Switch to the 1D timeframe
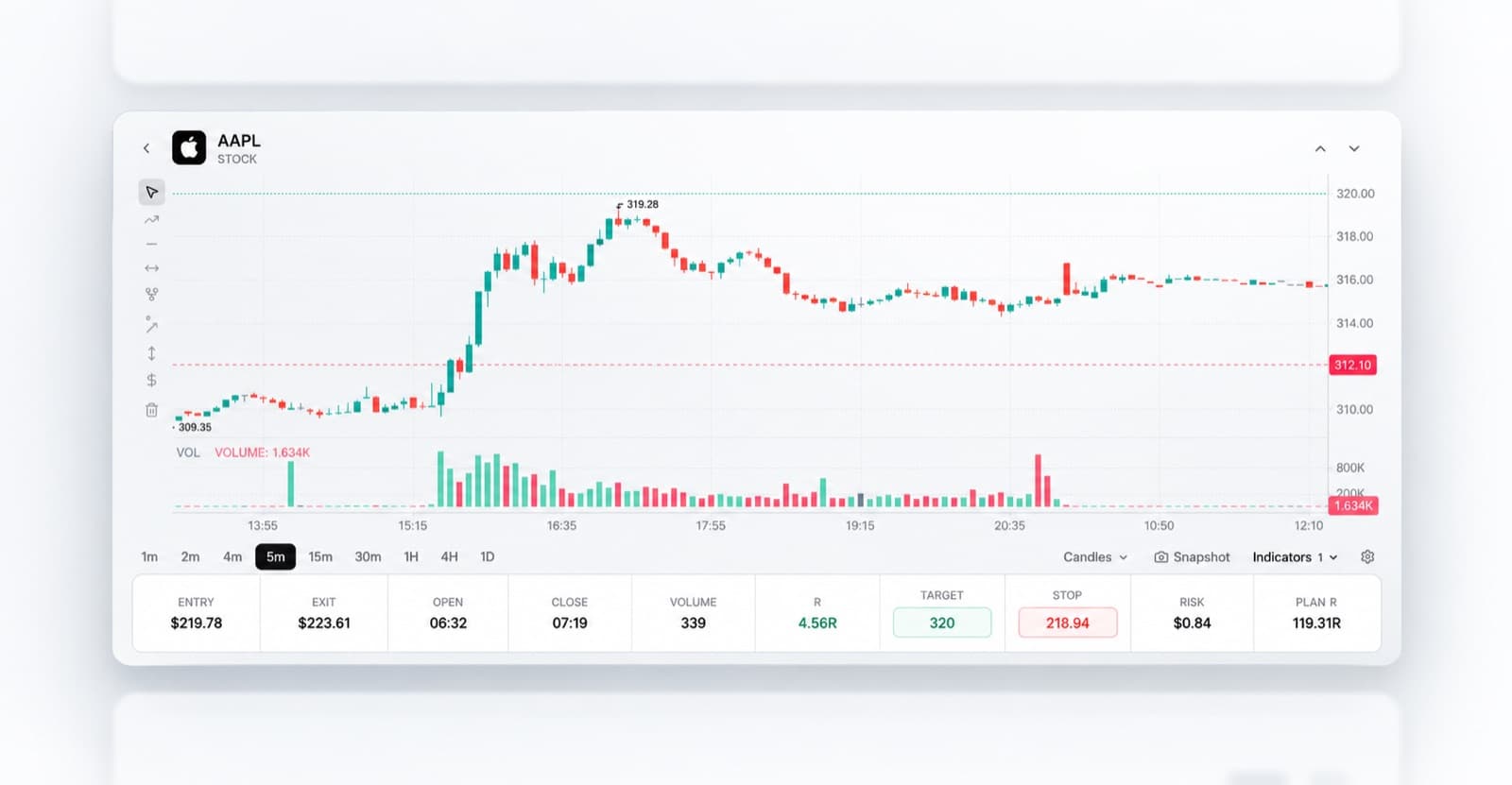Image resolution: width=1512 pixels, height=785 pixels. coord(488,557)
